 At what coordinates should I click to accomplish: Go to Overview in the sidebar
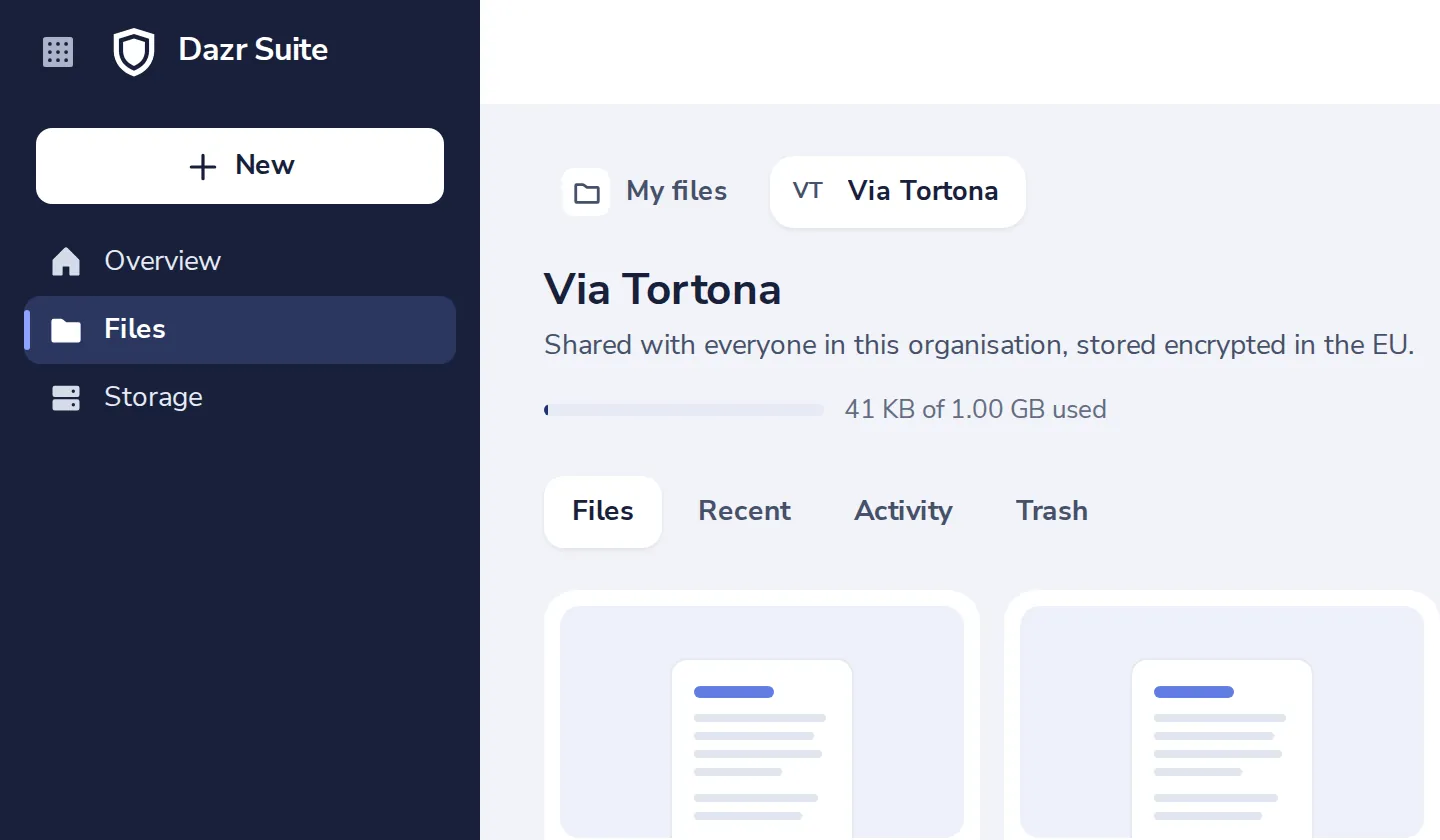[240, 261]
